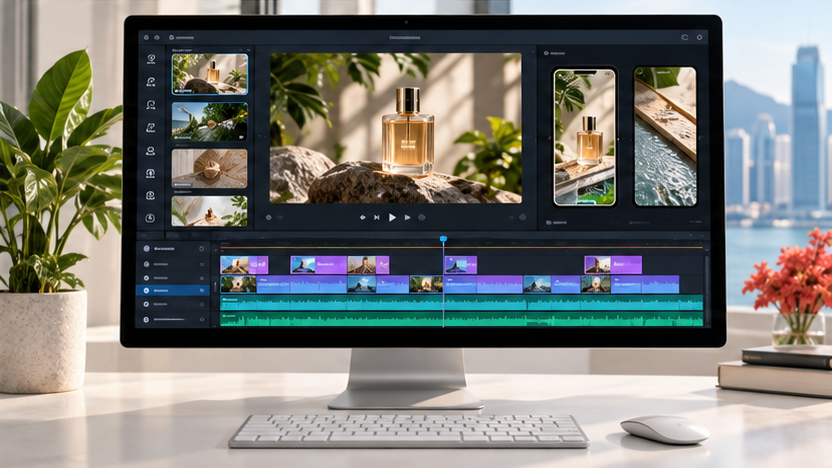Select first purple clip on top video track
The image size is (832, 468).
tap(244, 265)
